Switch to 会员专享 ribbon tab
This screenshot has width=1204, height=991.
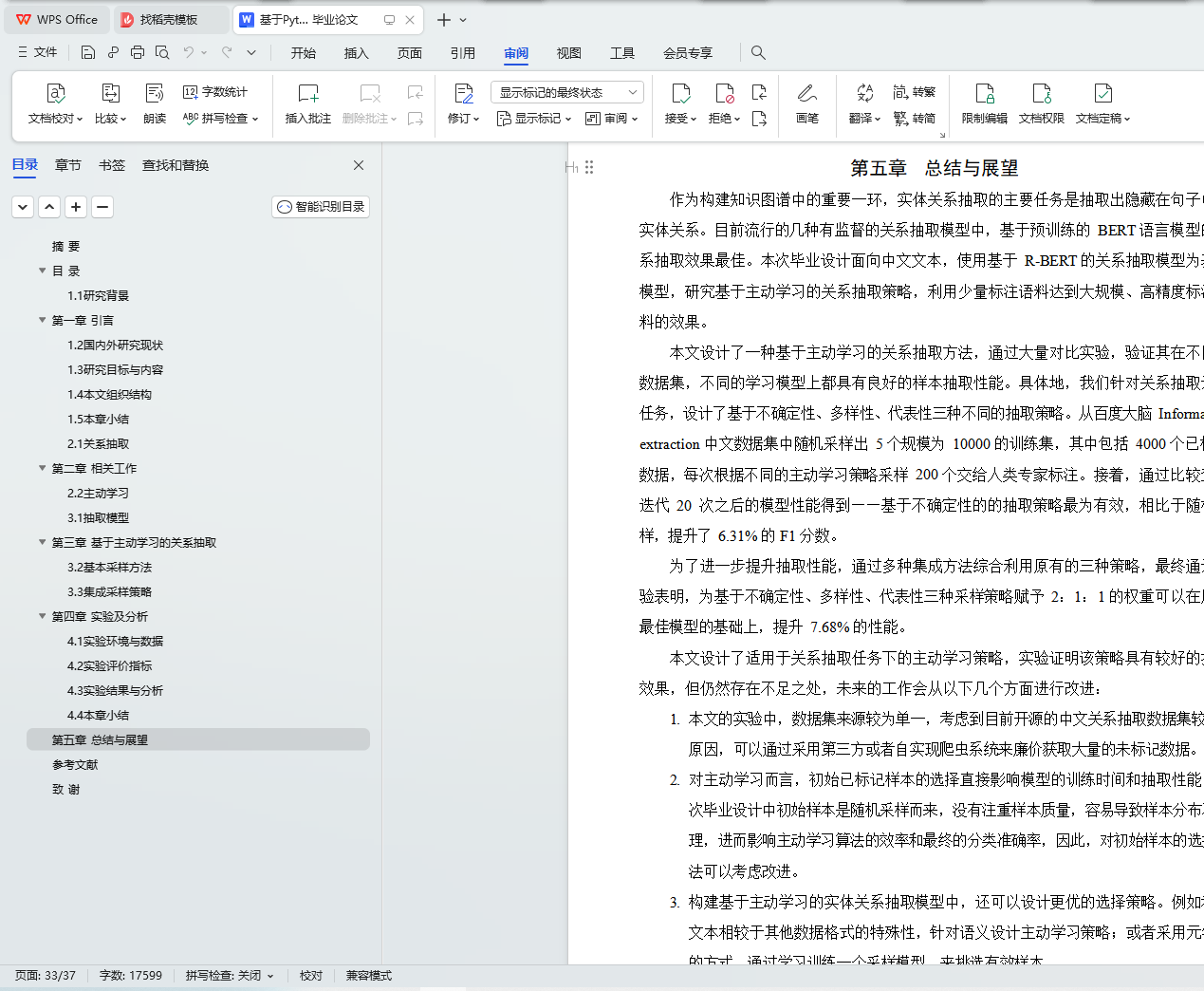[x=688, y=53]
